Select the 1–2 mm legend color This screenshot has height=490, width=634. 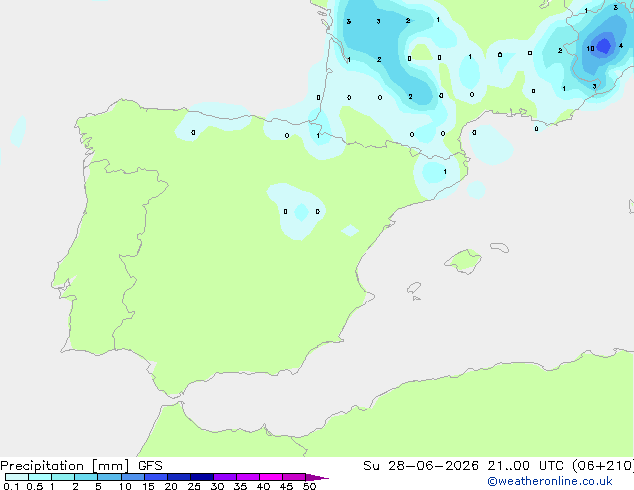tap(63, 477)
